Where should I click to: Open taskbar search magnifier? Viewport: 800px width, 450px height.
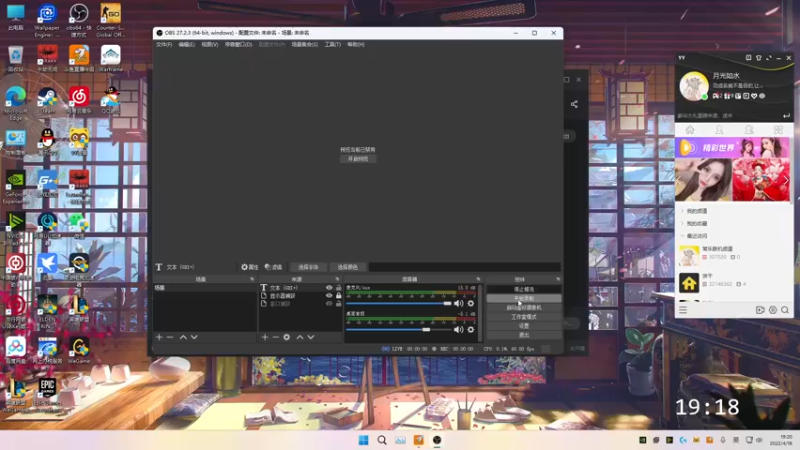382,440
